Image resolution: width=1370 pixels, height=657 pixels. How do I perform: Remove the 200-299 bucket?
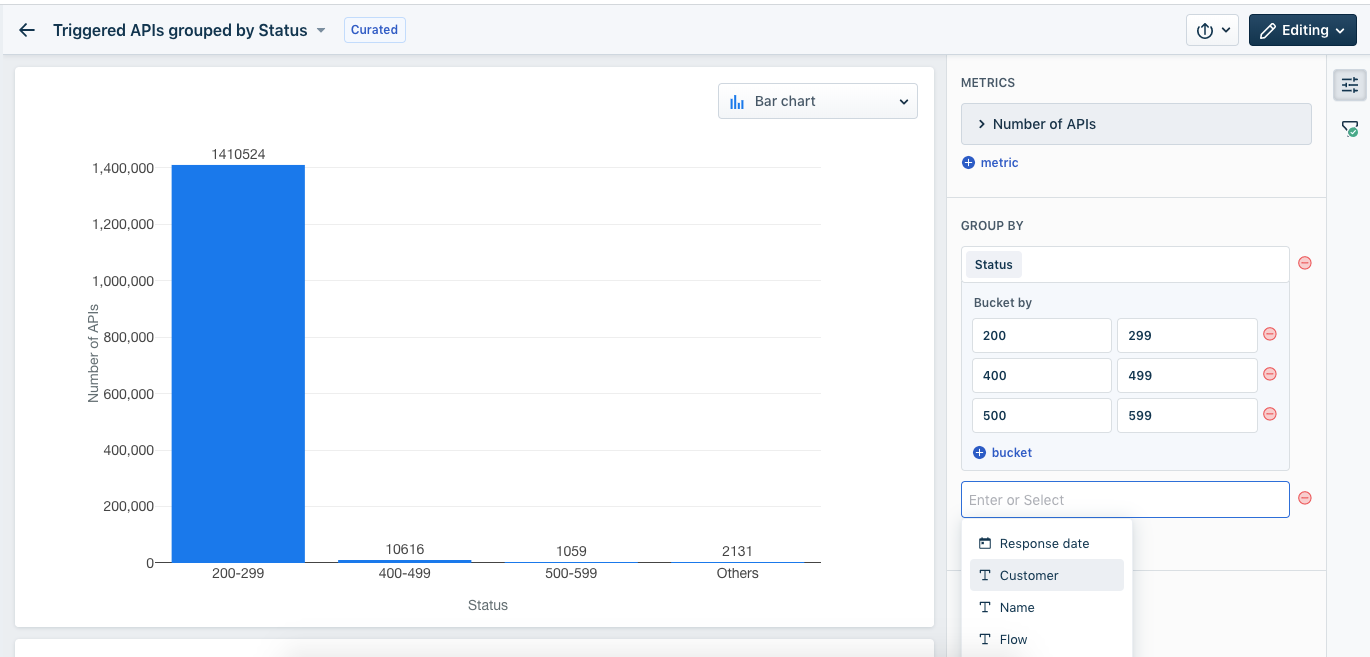click(x=1270, y=334)
